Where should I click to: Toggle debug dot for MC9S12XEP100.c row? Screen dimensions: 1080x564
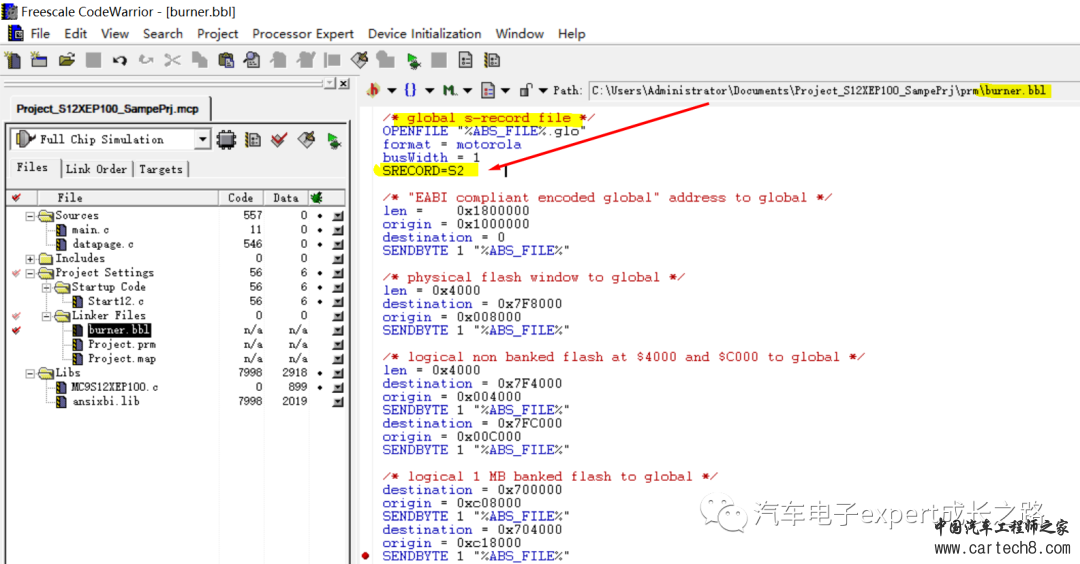click(x=320, y=387)
